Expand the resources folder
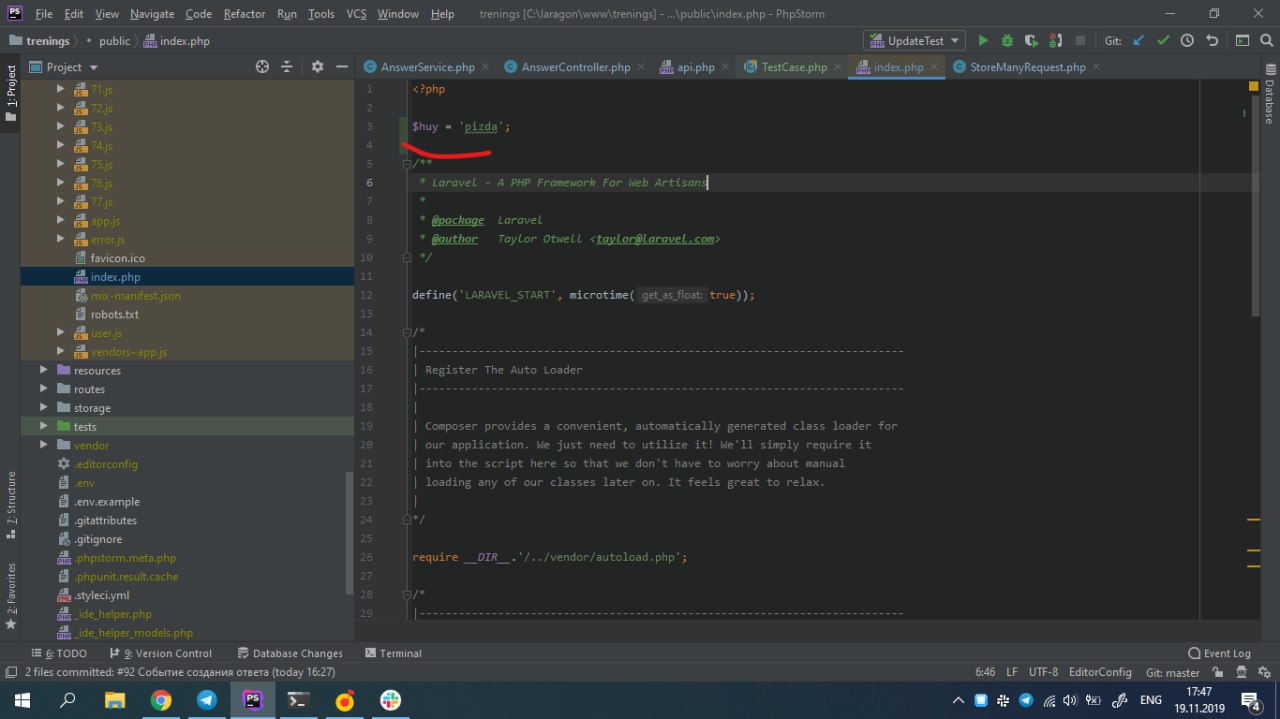This screenshot has height=719, width=1280. [x=43, y=370]
